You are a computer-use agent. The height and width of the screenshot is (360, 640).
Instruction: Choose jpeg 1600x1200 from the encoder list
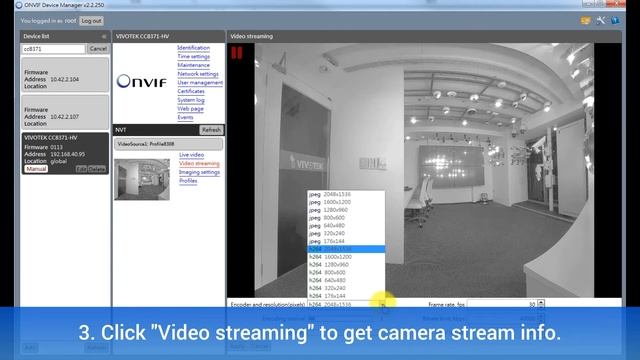coord(346,202)
